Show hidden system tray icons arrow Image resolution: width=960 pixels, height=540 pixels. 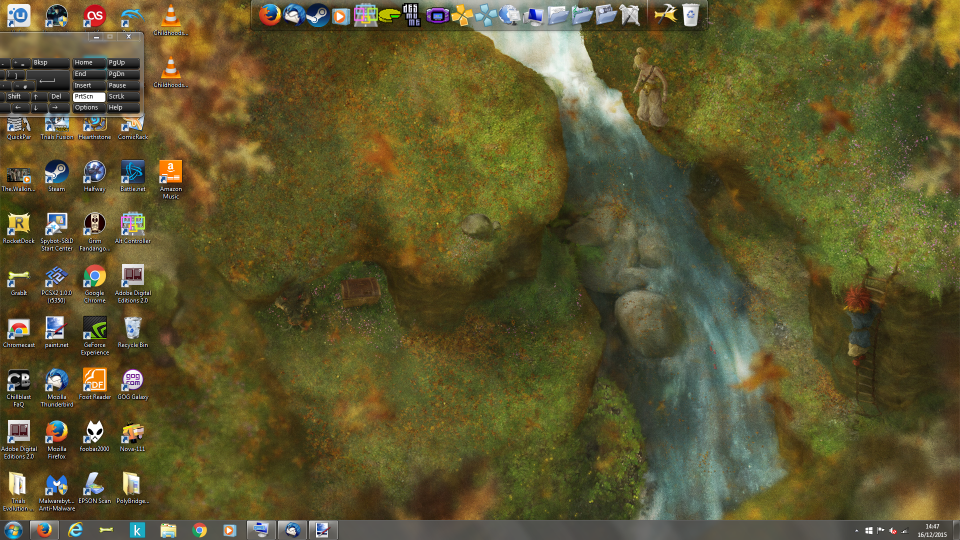856,531
